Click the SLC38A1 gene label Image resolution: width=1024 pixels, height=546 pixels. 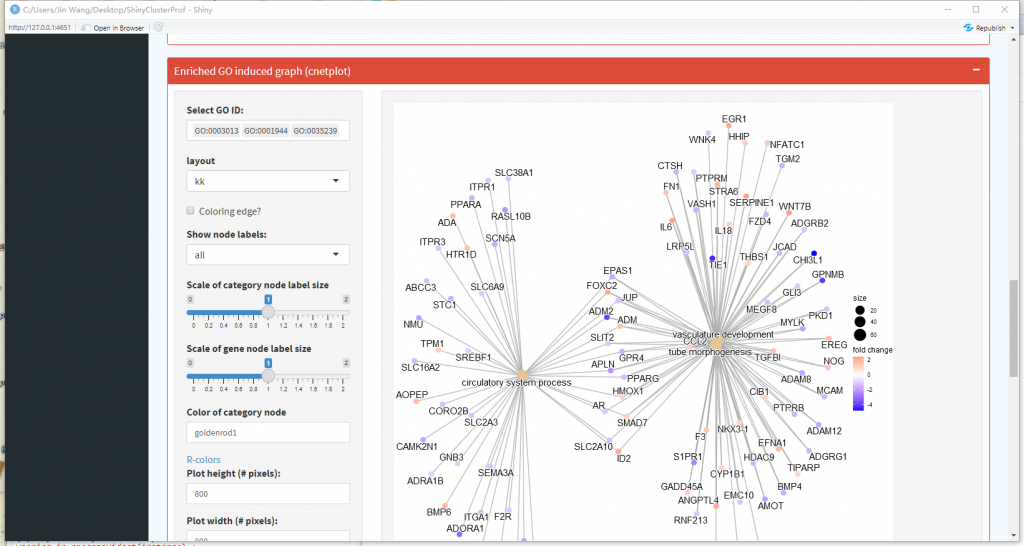[x=514, y=172]
